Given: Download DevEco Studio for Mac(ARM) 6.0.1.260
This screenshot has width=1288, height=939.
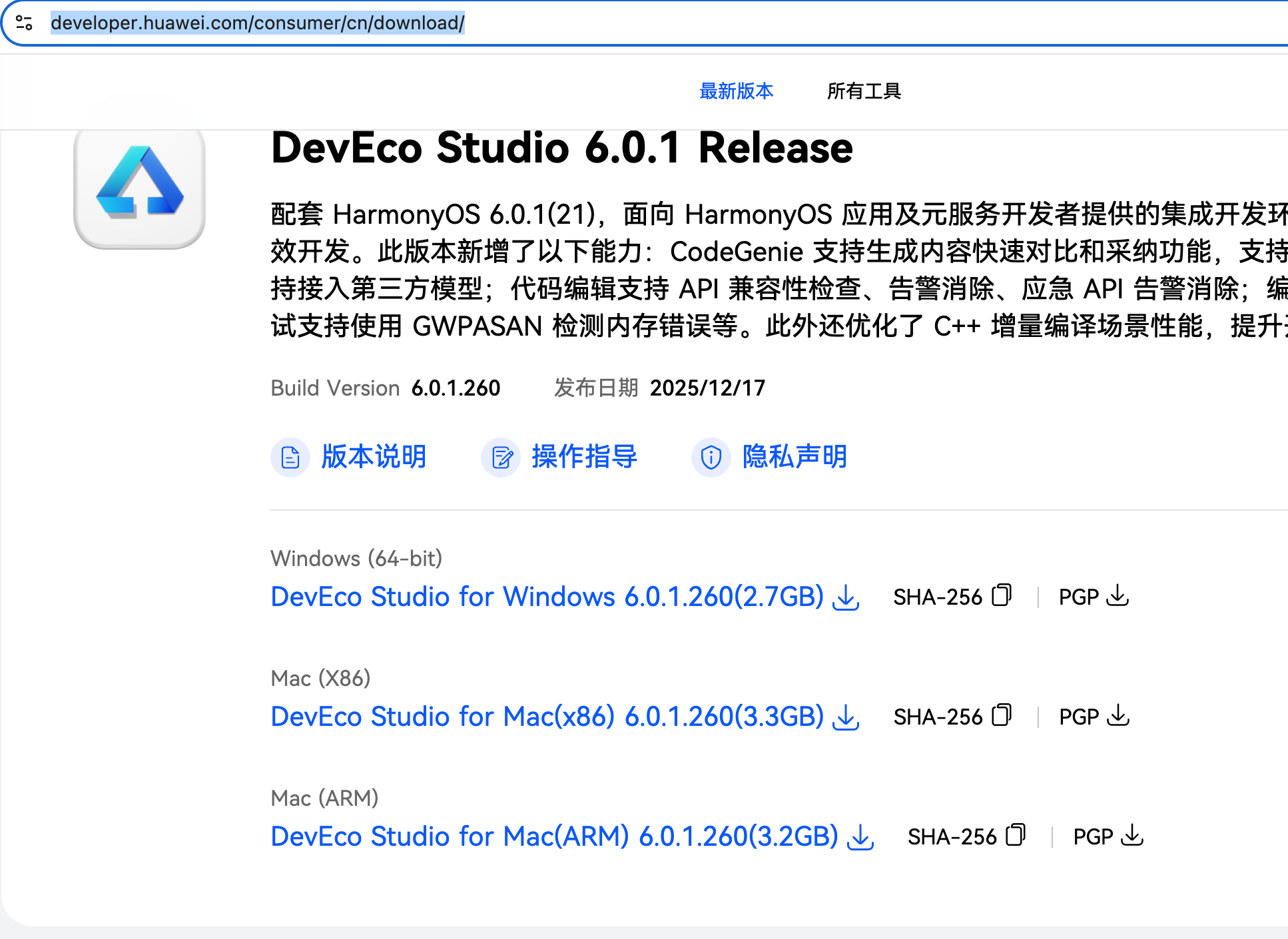Looking at the screenshot, I should 554,836.
